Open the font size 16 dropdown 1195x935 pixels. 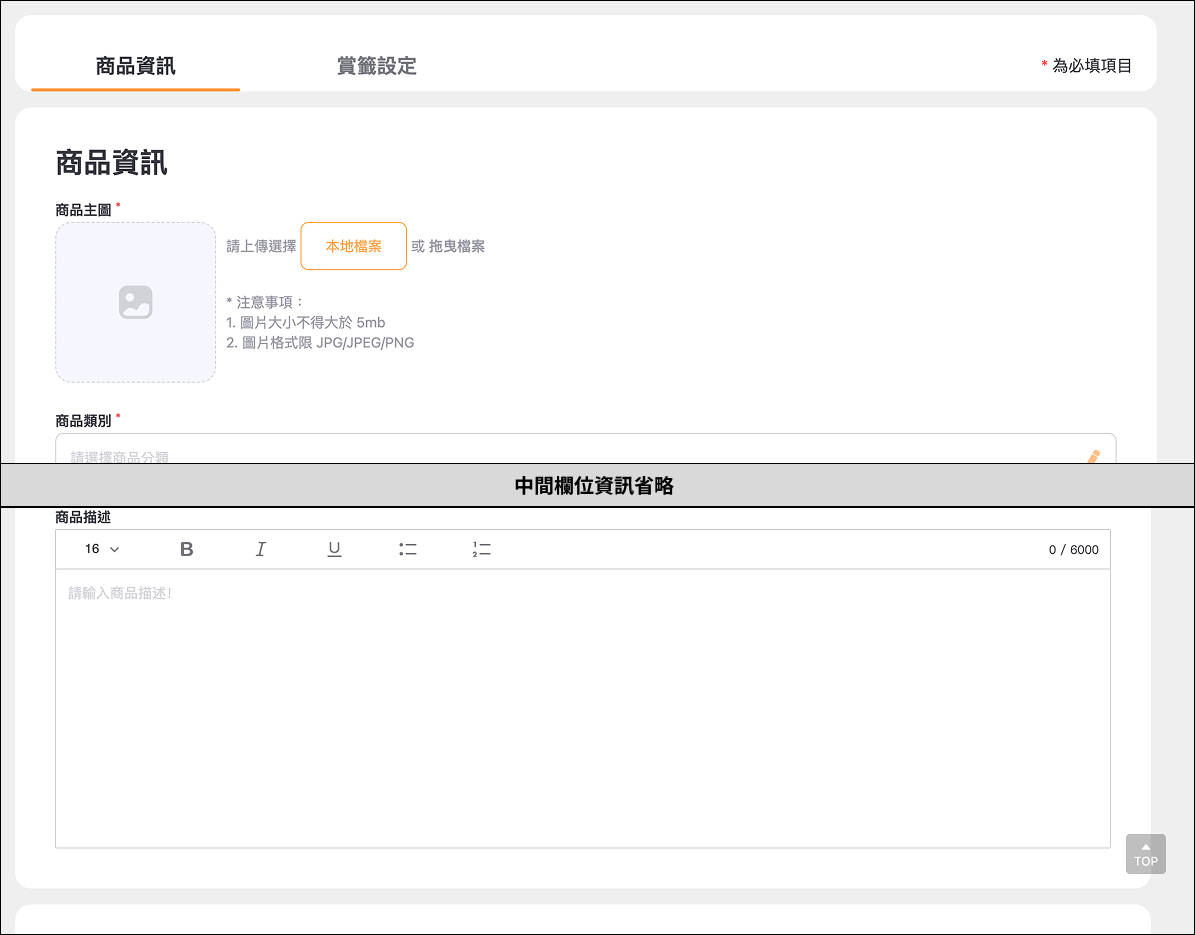tap(102, 549)
